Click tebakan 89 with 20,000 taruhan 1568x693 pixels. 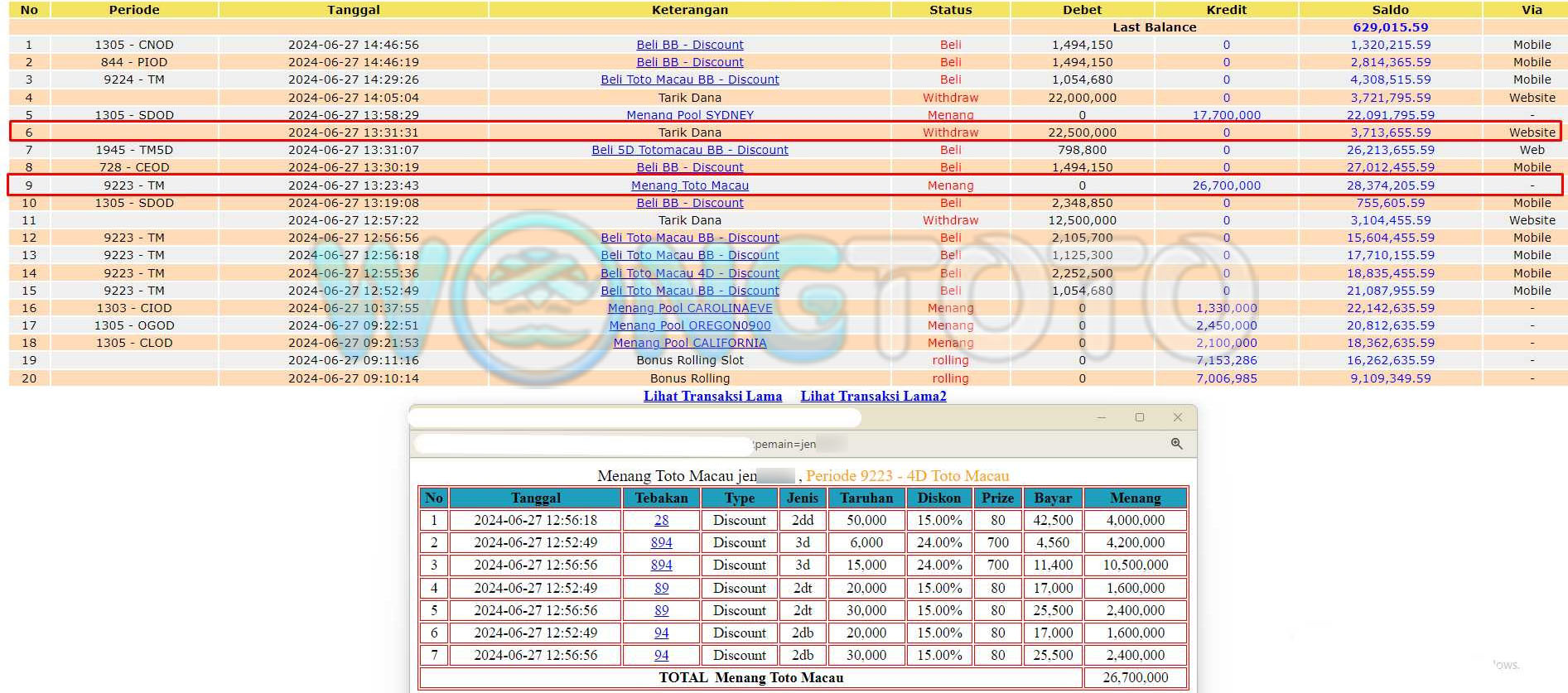661,588
